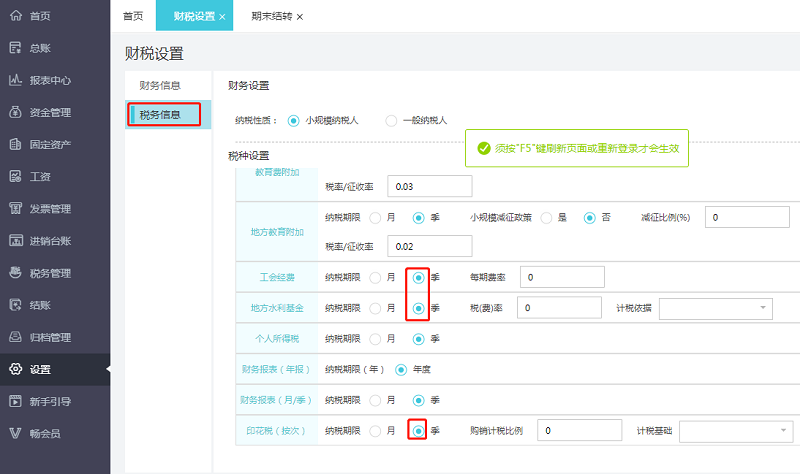The height and width of the screenshot is (474, 800).
Task: Close the 期末结转 tab with its X
Action: pyautogui.click(x=300, y=17)
